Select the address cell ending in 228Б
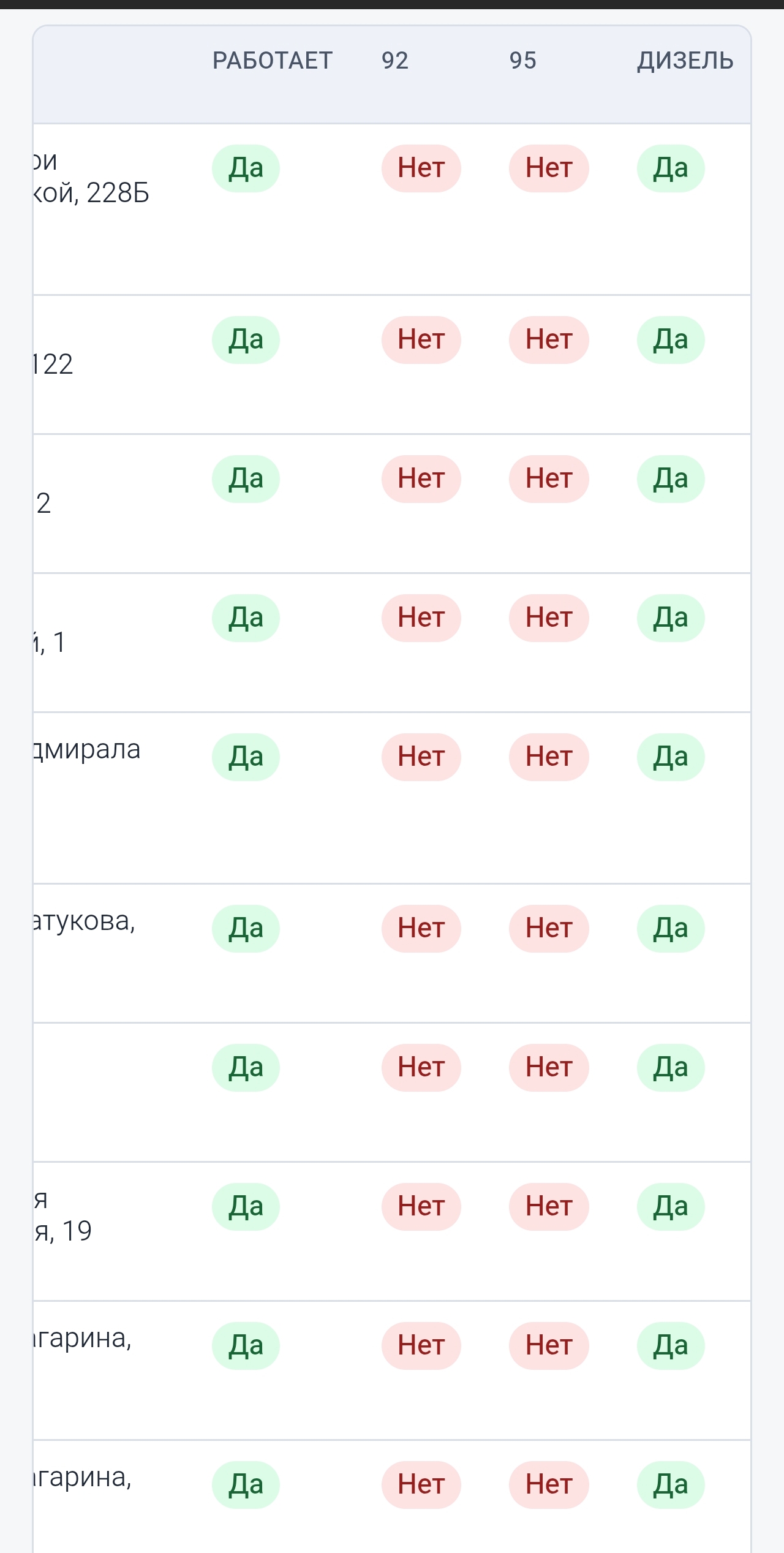The height and width of the screenshot is (1553, 784). click(92, 177)
